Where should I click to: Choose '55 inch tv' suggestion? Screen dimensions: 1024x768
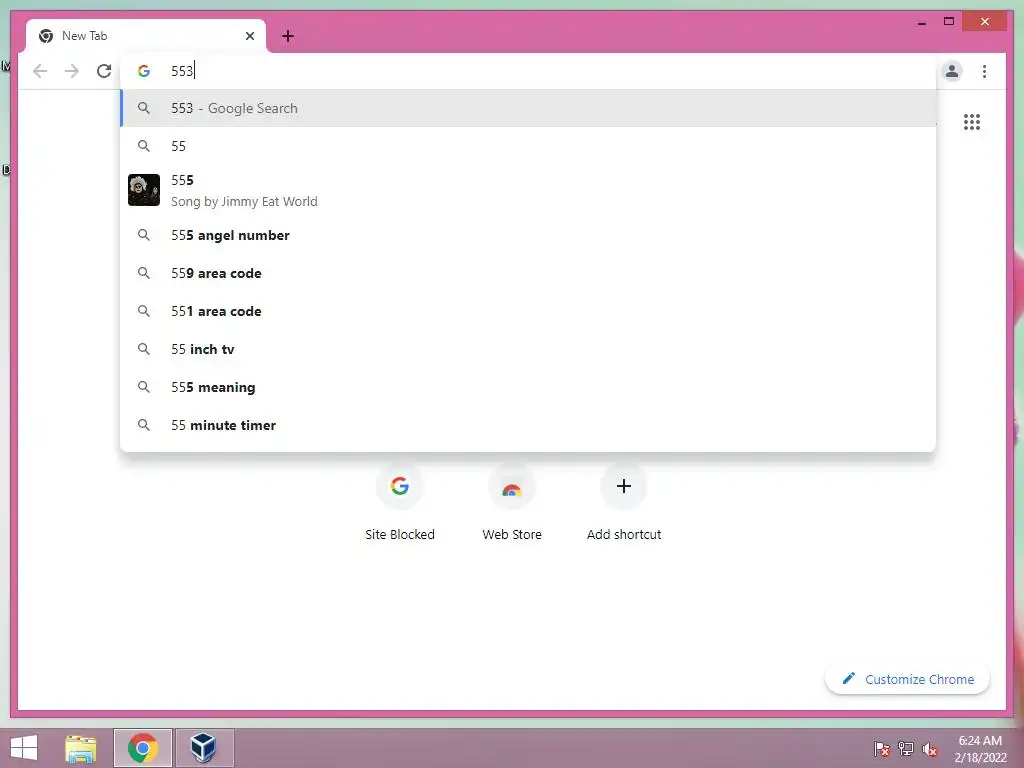coord(528,349)
